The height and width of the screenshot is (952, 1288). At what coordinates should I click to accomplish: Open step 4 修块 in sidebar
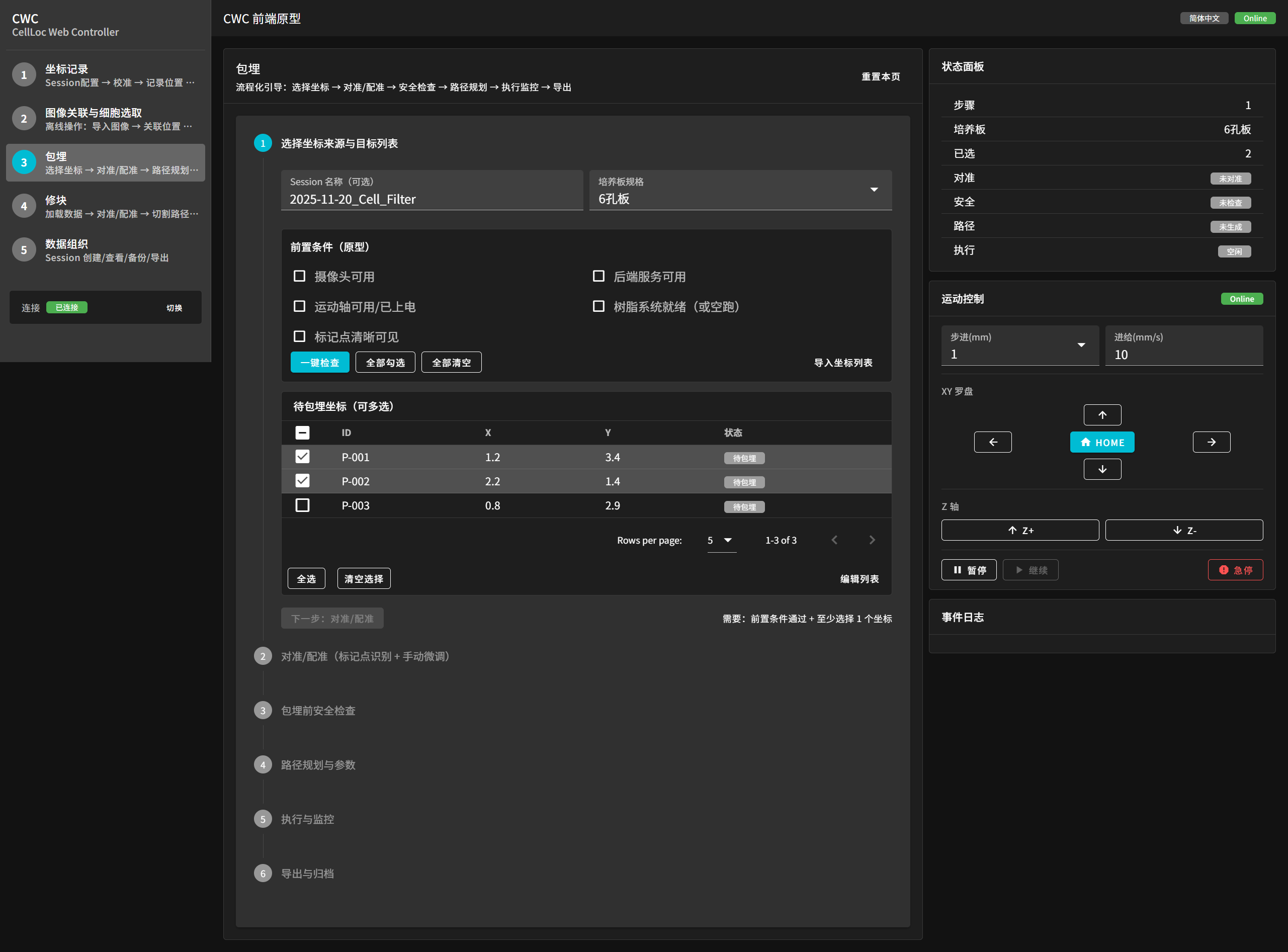point(106,206)
